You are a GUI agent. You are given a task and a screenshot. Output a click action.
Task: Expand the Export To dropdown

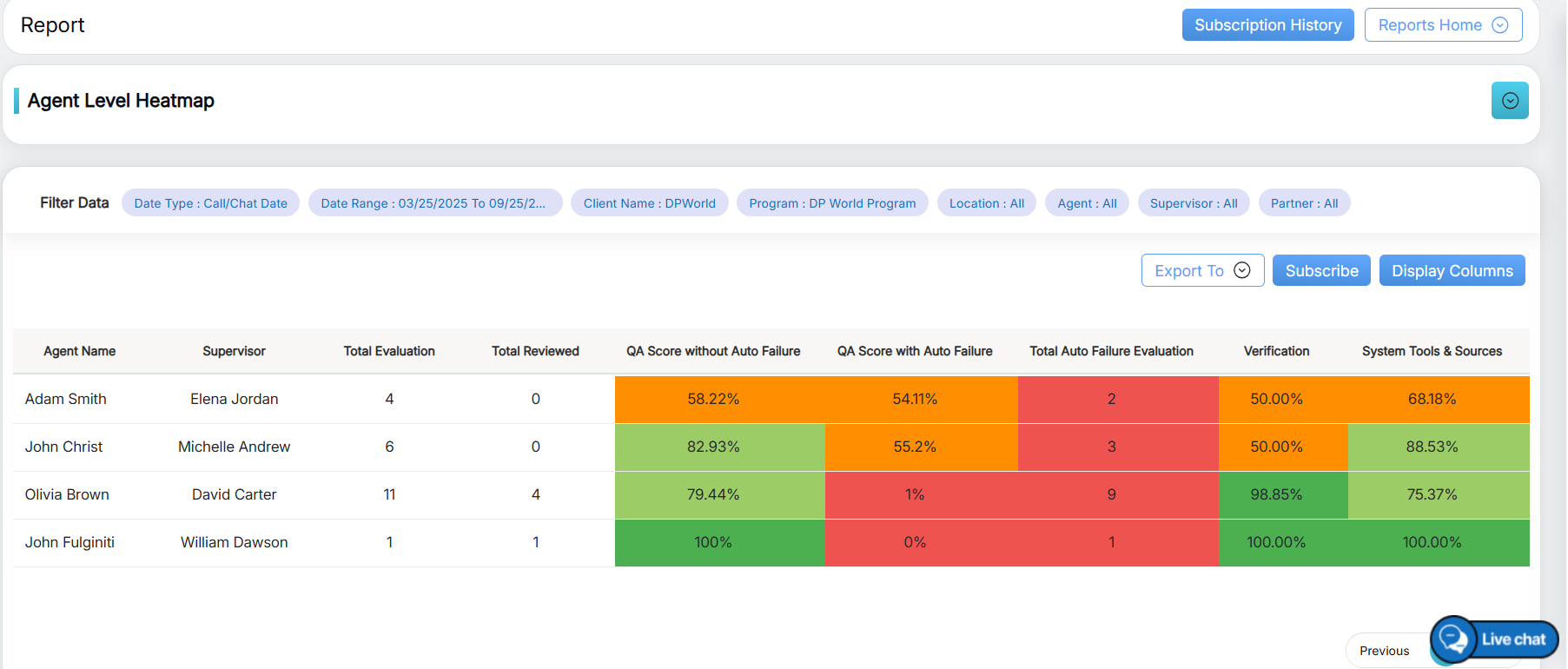[1201, 271]
